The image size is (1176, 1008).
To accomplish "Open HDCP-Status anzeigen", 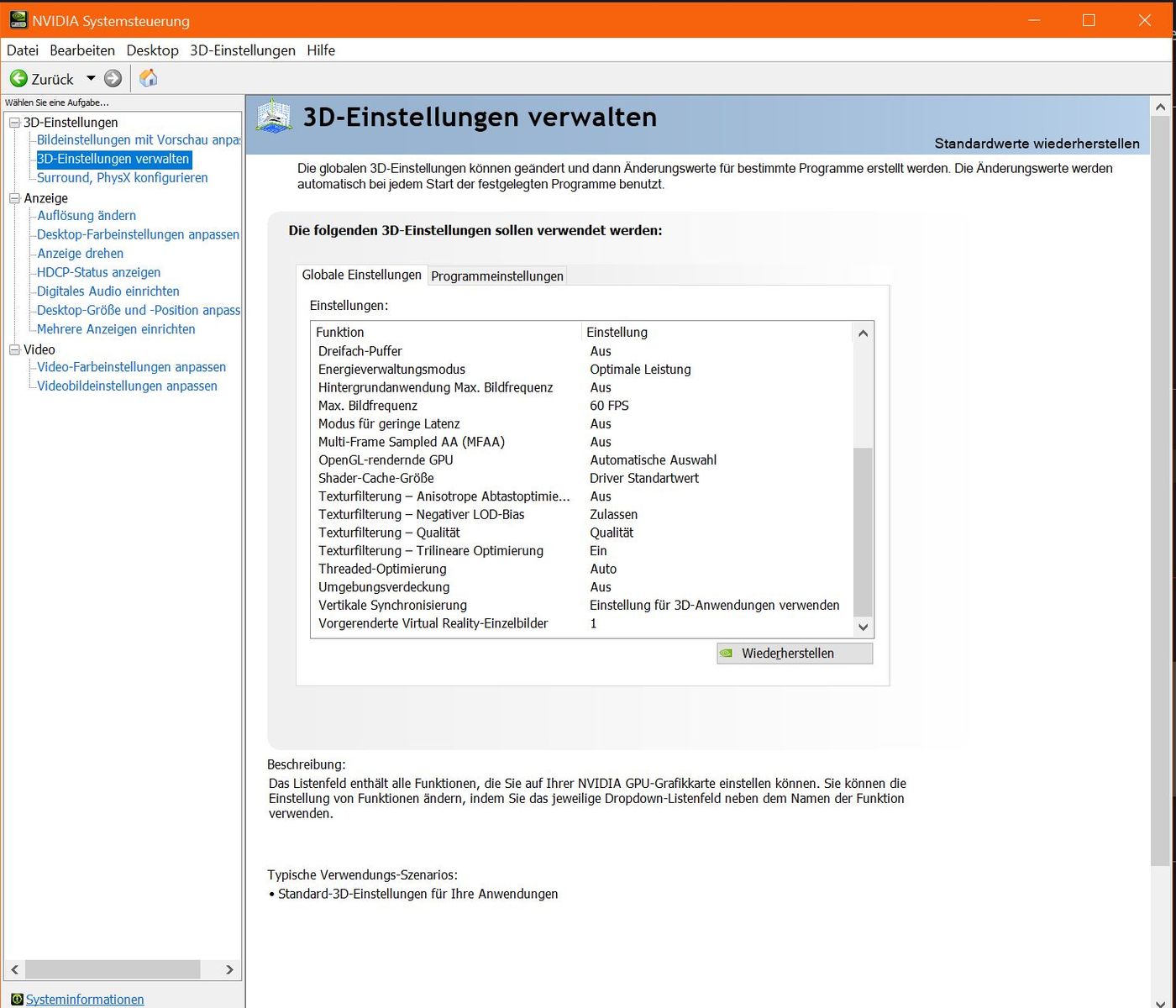I will click(98, 272).
